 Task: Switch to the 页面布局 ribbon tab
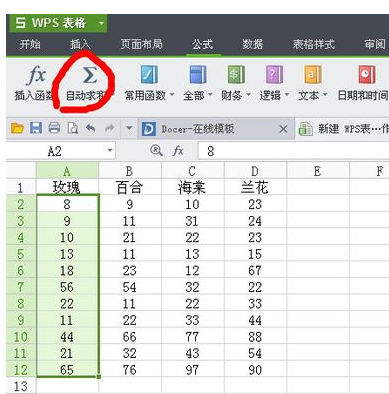[x=141, y=44]
